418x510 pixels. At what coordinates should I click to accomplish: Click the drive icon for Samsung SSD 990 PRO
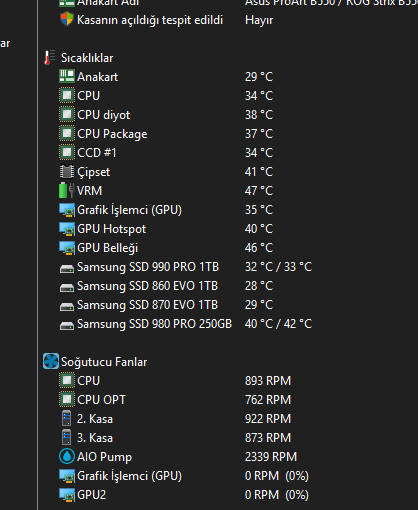pos(67,268)
